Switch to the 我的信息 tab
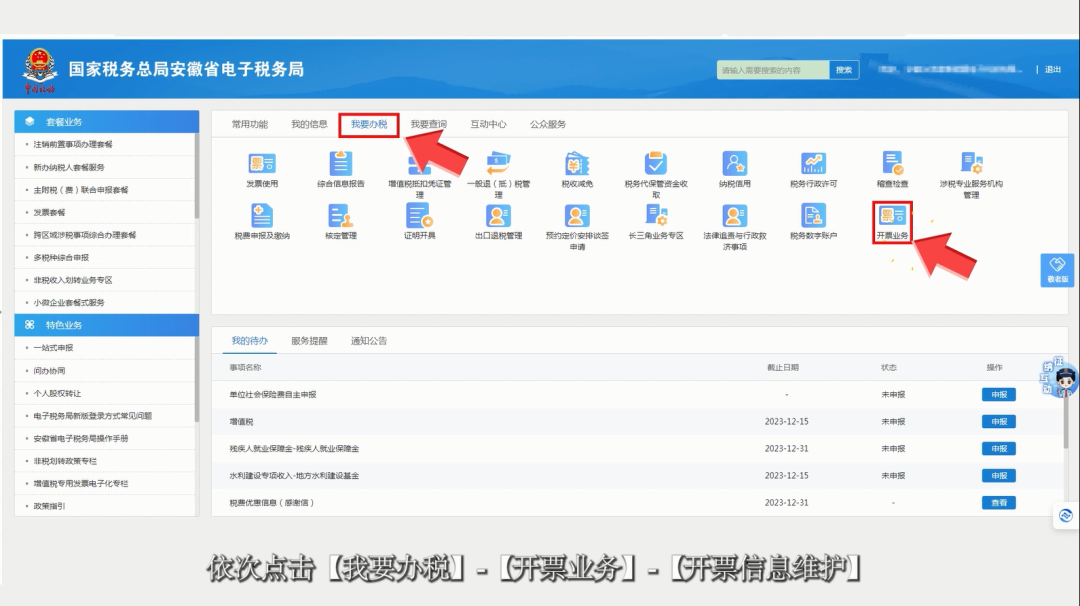 coord(309,125)
